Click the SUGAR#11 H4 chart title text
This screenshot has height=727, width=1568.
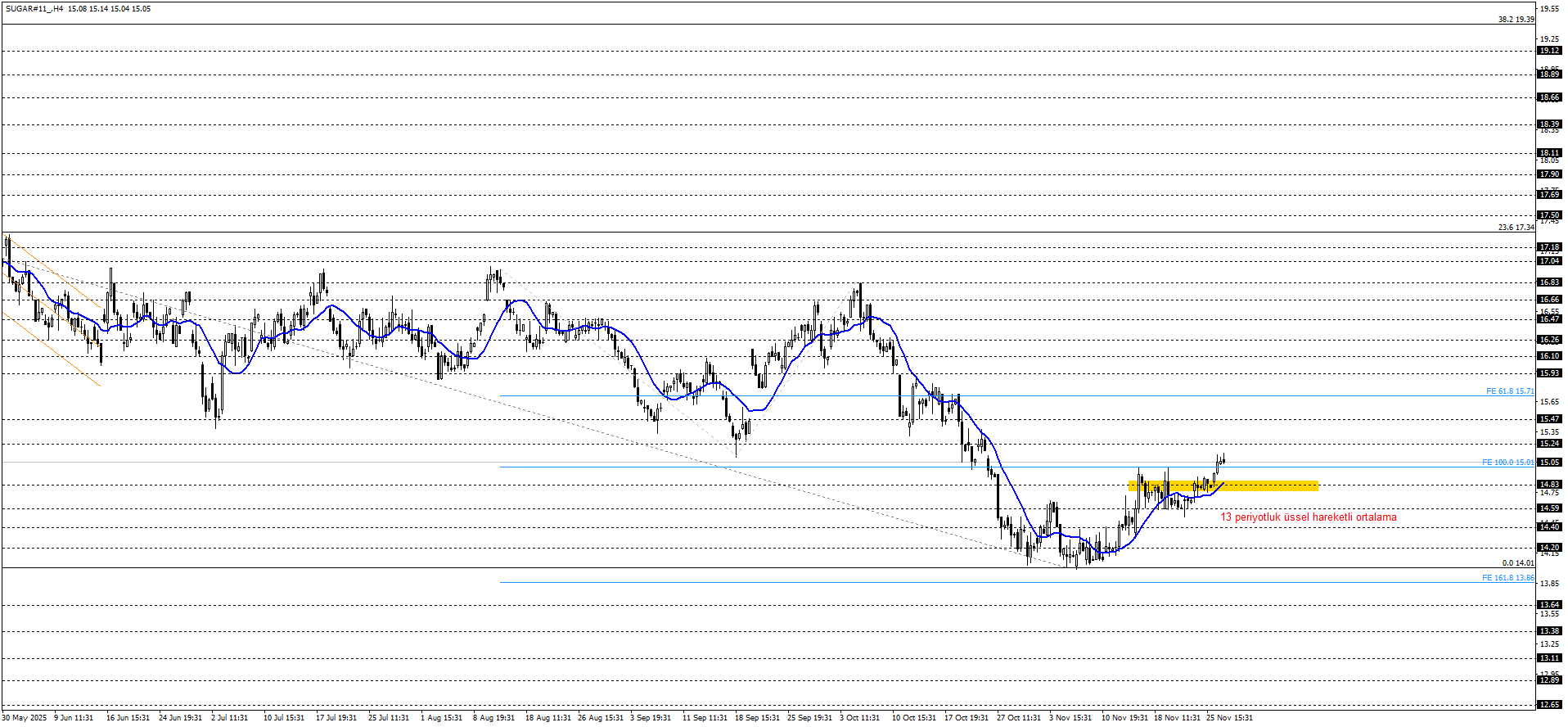click(x=78, y=9)
